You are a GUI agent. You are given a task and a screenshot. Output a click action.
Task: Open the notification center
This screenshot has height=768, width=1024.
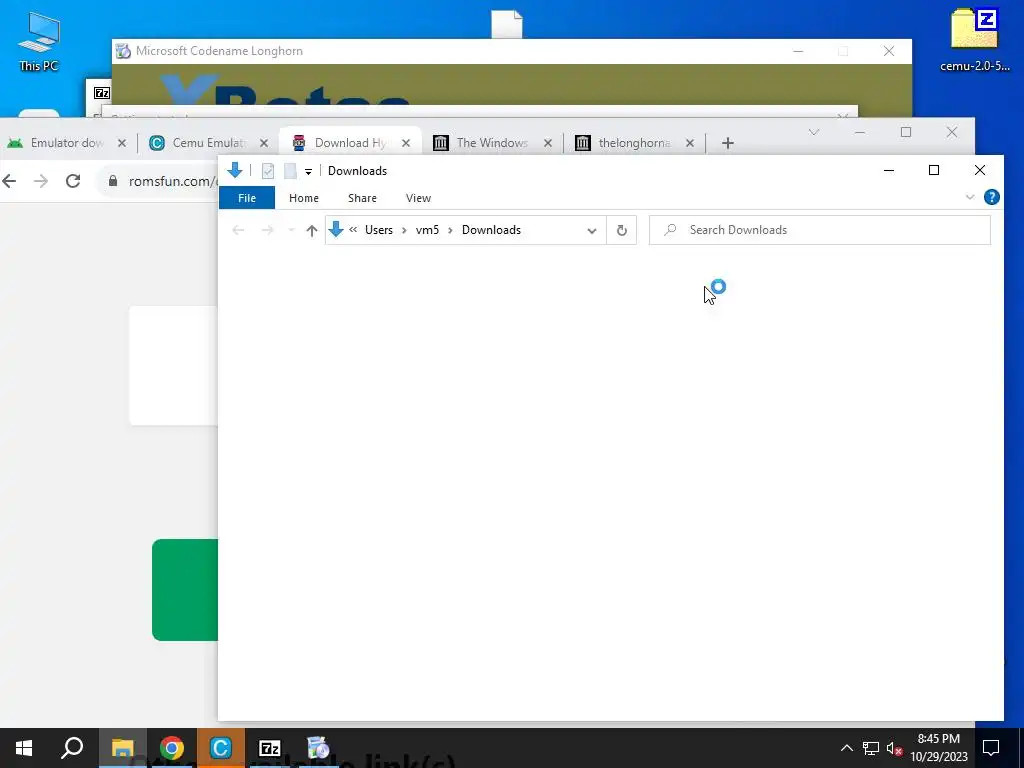[x=991, y=748]
